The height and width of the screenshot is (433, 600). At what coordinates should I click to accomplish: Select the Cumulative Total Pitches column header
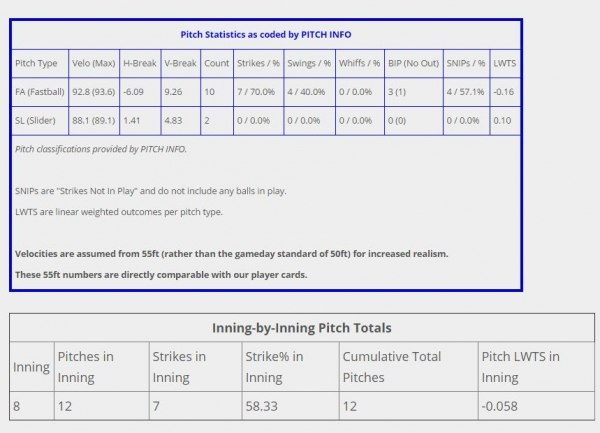[x=409, y=367]
